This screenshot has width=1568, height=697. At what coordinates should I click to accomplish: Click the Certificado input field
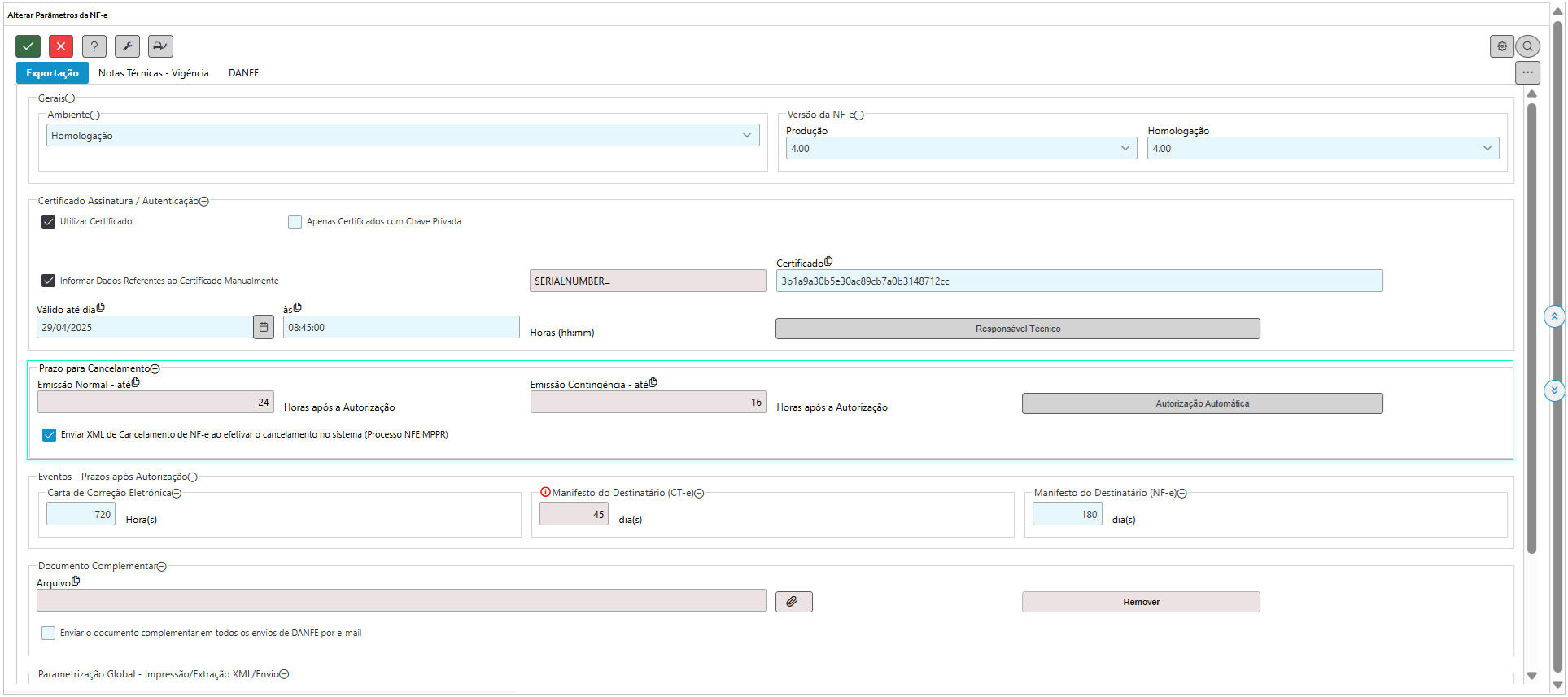[1078, 281]
